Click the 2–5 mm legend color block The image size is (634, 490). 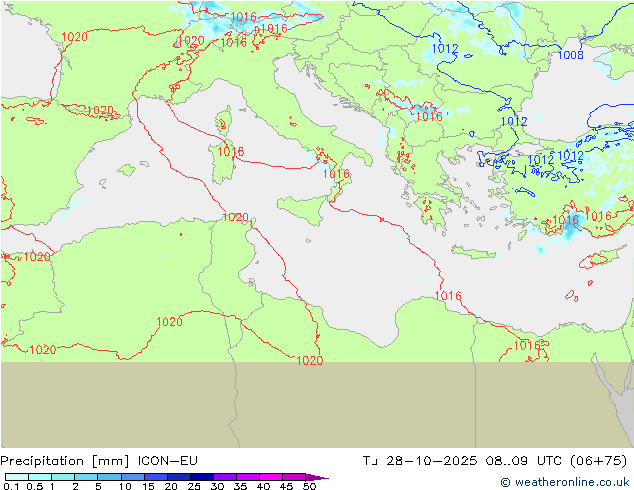(x=86, y=477)
